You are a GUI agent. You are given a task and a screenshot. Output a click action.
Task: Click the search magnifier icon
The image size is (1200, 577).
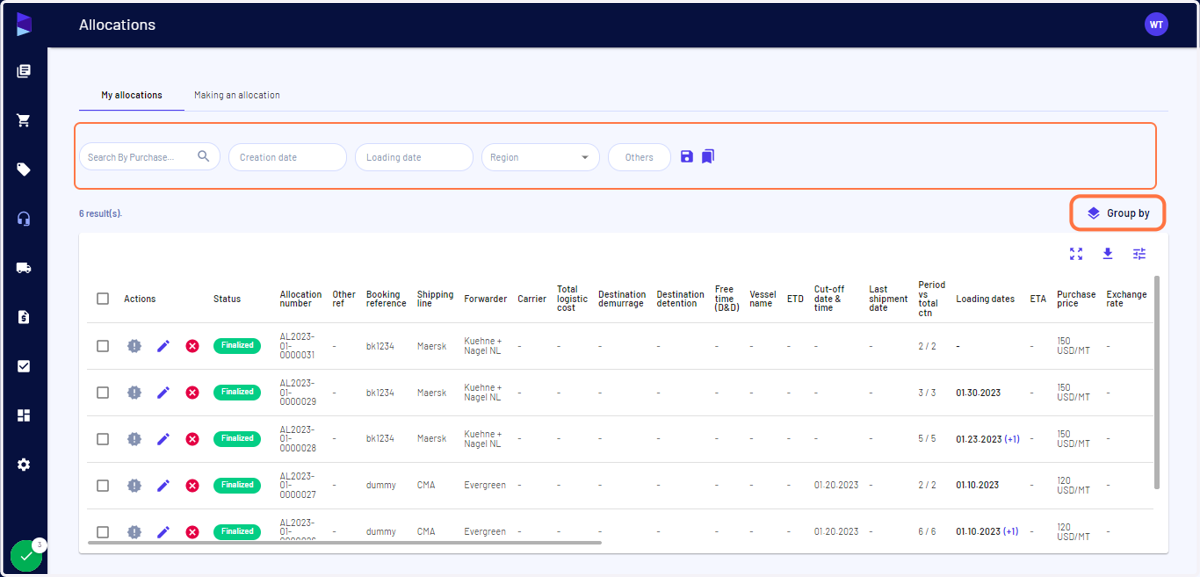[x=204, y=156]
